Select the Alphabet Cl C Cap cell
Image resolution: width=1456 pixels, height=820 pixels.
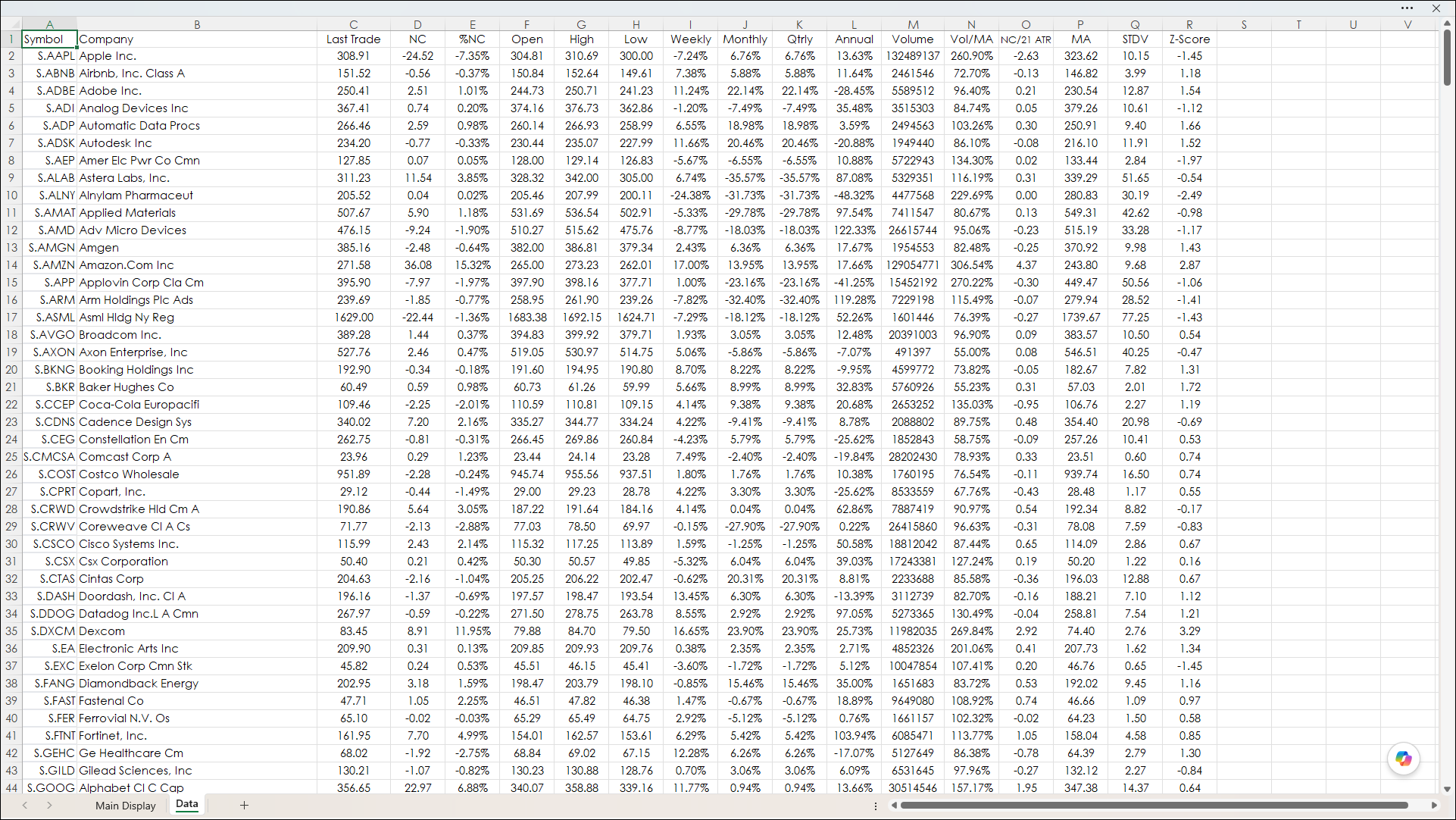197,788
